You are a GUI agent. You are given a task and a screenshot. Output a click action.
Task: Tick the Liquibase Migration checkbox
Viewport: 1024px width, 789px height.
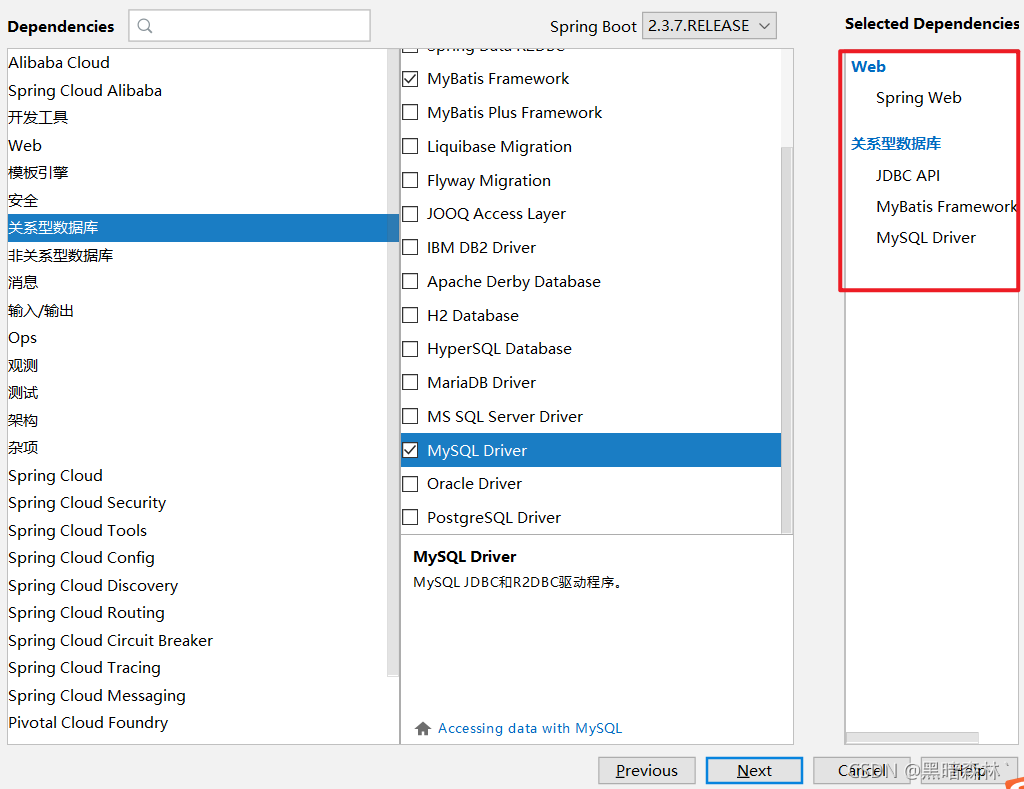[x=410, y=146]
